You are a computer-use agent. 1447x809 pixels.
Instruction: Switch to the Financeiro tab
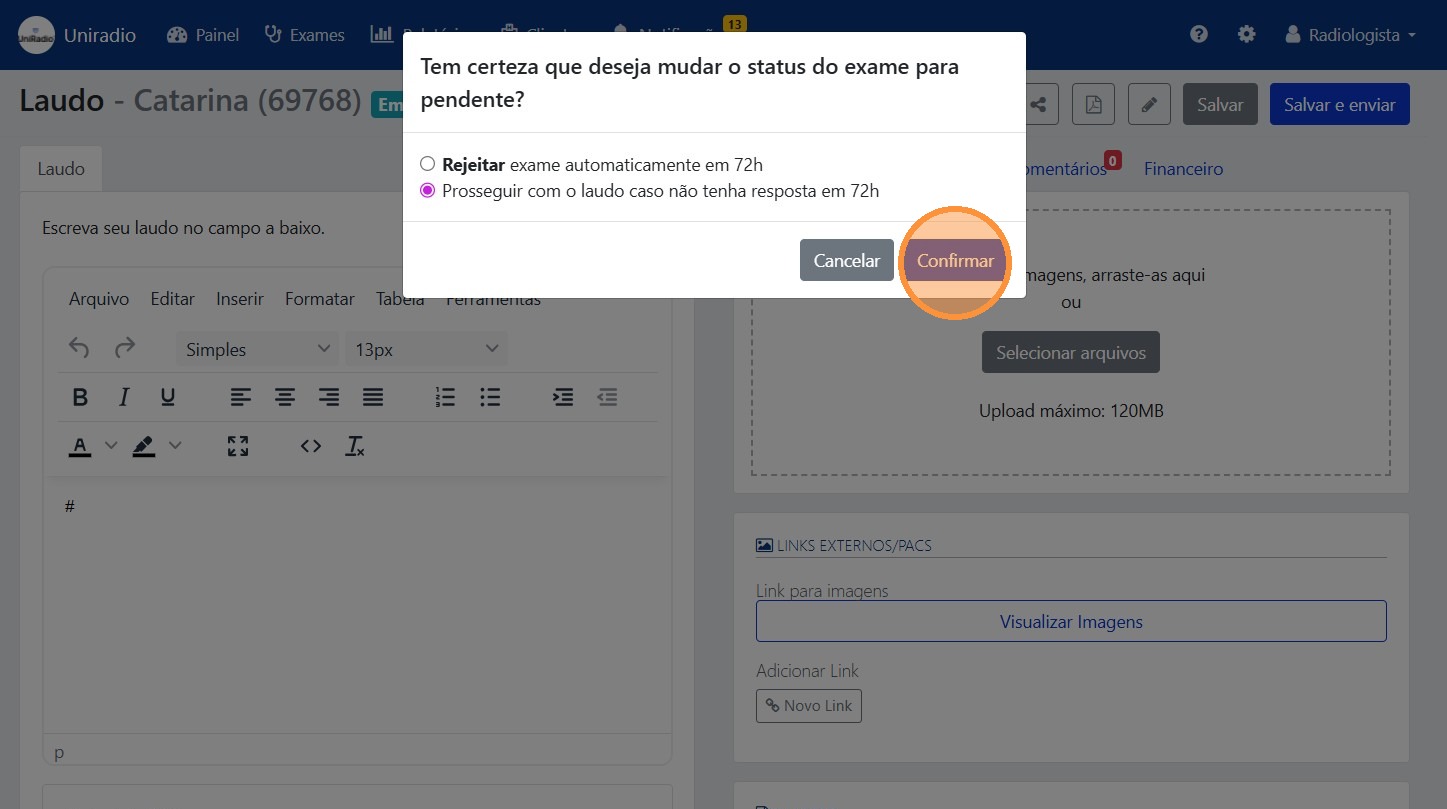[1183, 168]
